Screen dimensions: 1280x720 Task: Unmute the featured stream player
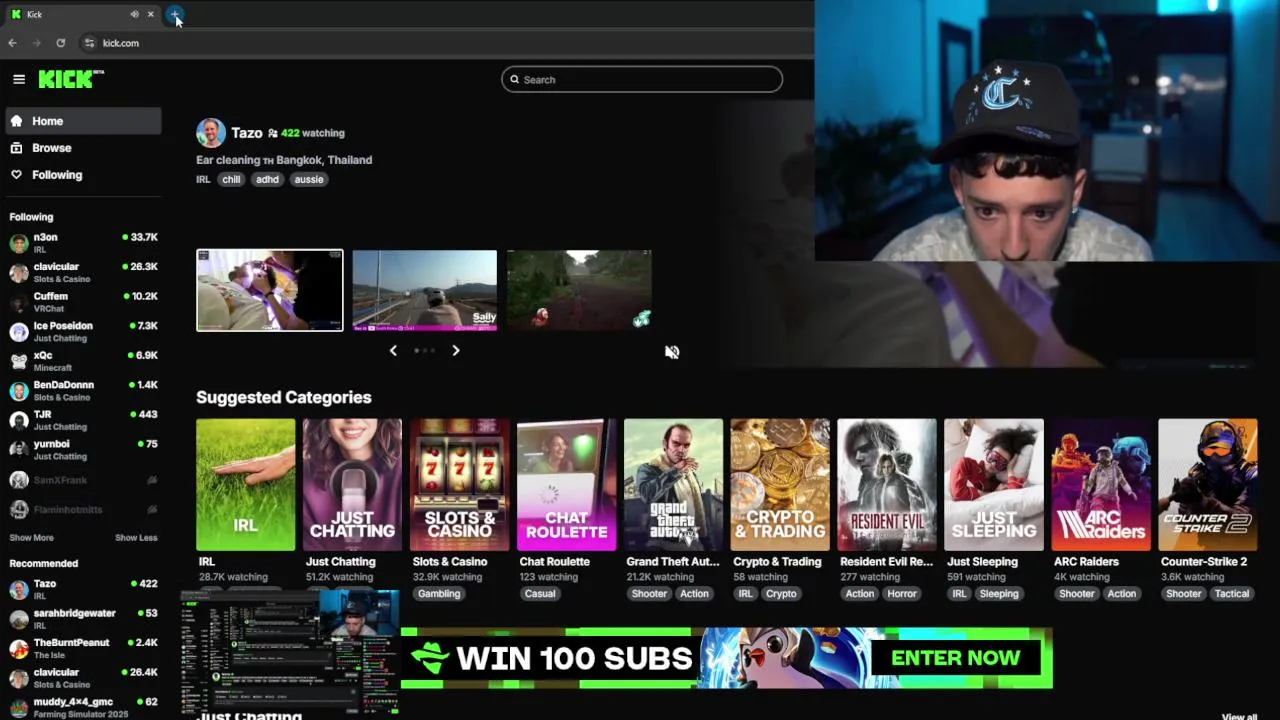[672, 352]
